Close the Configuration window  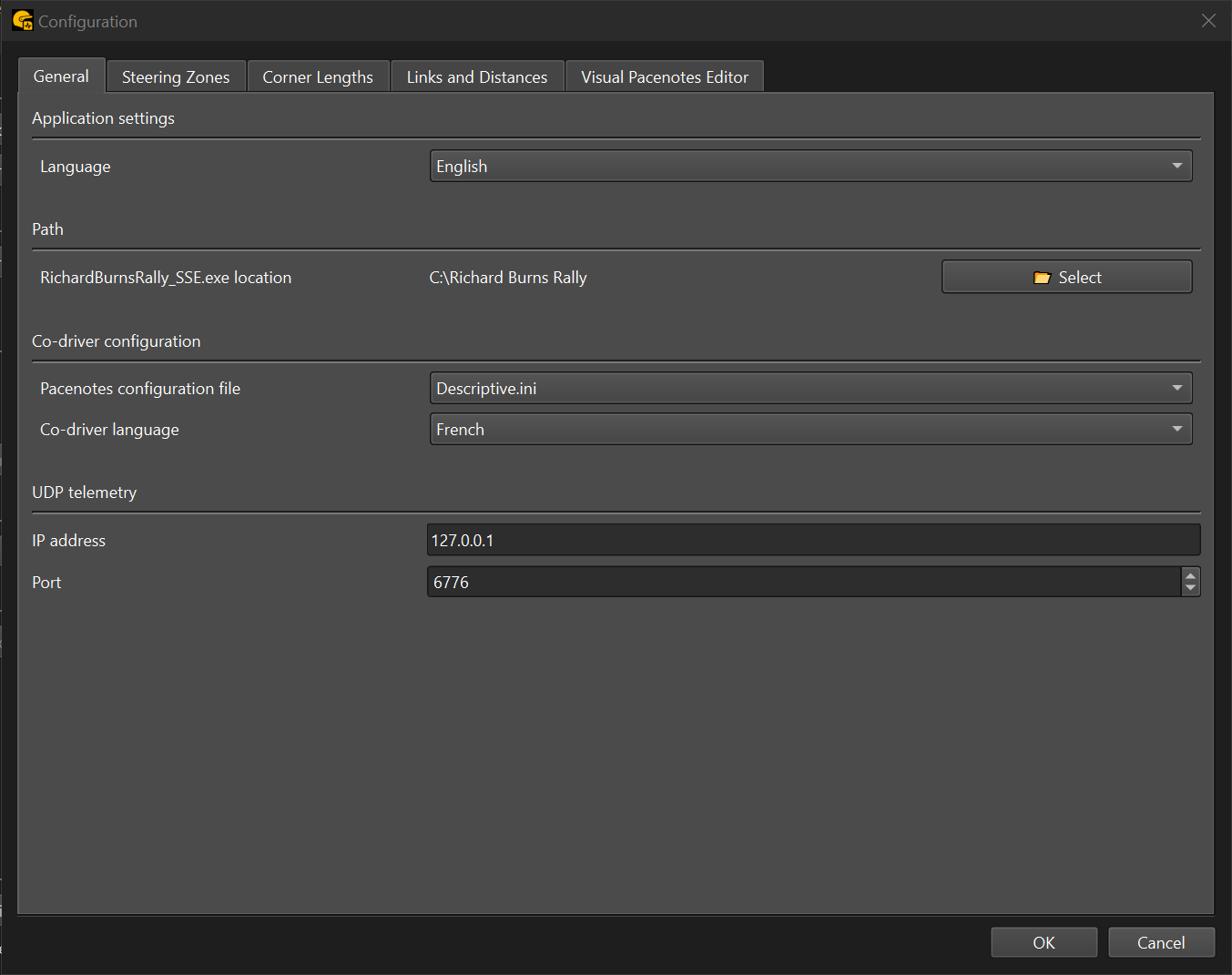pyautogui.click(x=1208, y=21)
